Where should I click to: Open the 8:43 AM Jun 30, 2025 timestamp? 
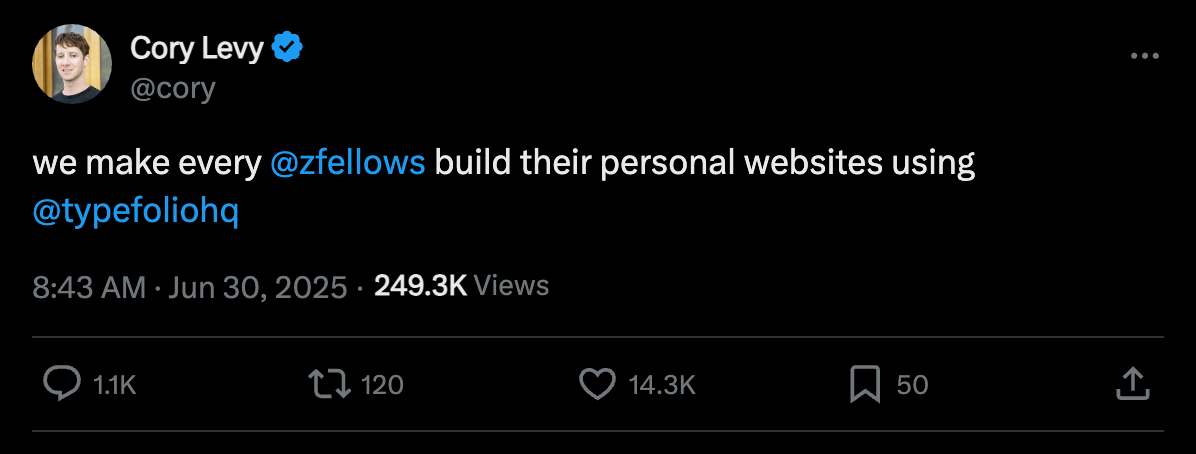pyautogui.click(x=190, y=287)
